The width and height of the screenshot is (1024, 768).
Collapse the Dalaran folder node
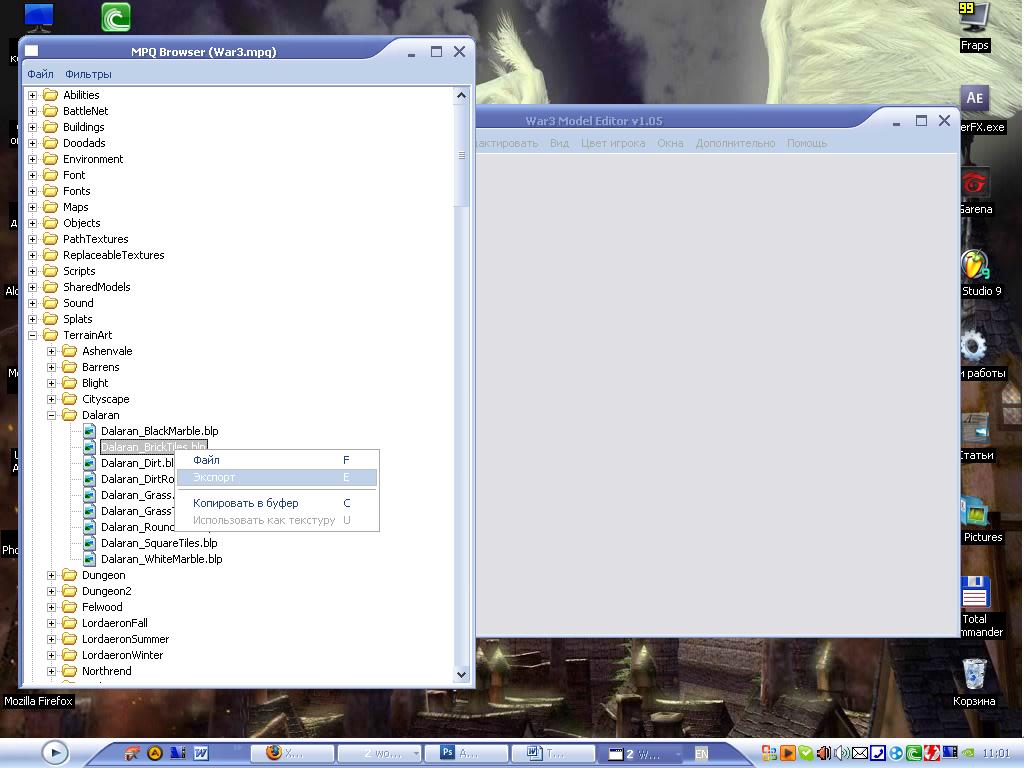pos(52,415)
